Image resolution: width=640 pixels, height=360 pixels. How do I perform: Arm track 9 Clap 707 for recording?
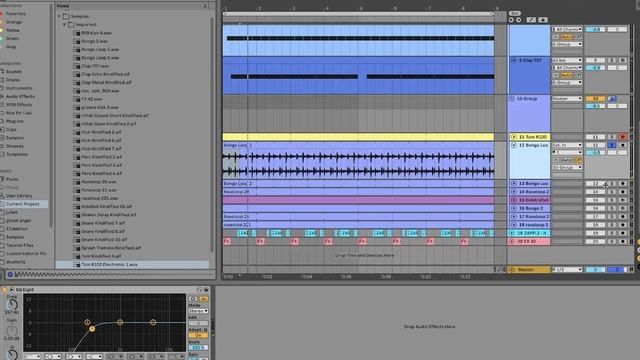click(622, 60)
